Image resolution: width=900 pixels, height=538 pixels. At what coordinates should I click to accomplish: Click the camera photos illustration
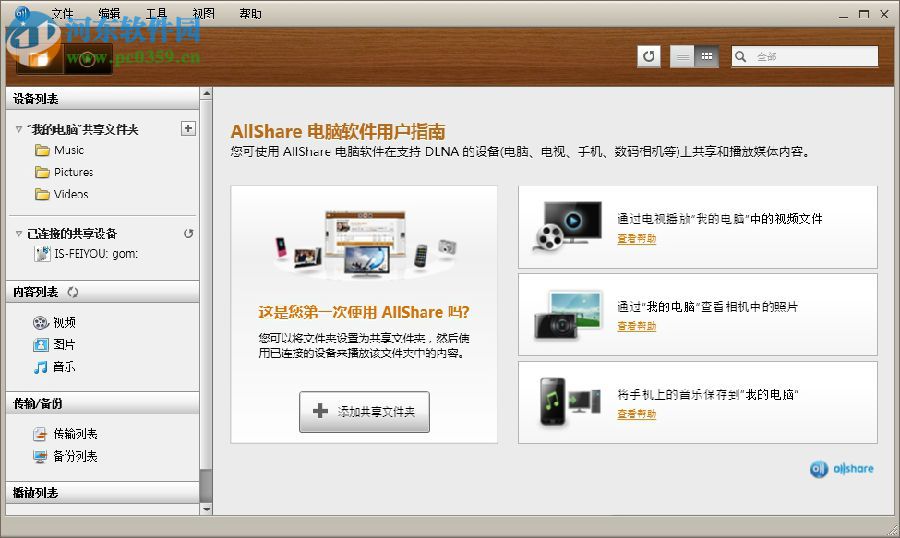coord(568,315)
